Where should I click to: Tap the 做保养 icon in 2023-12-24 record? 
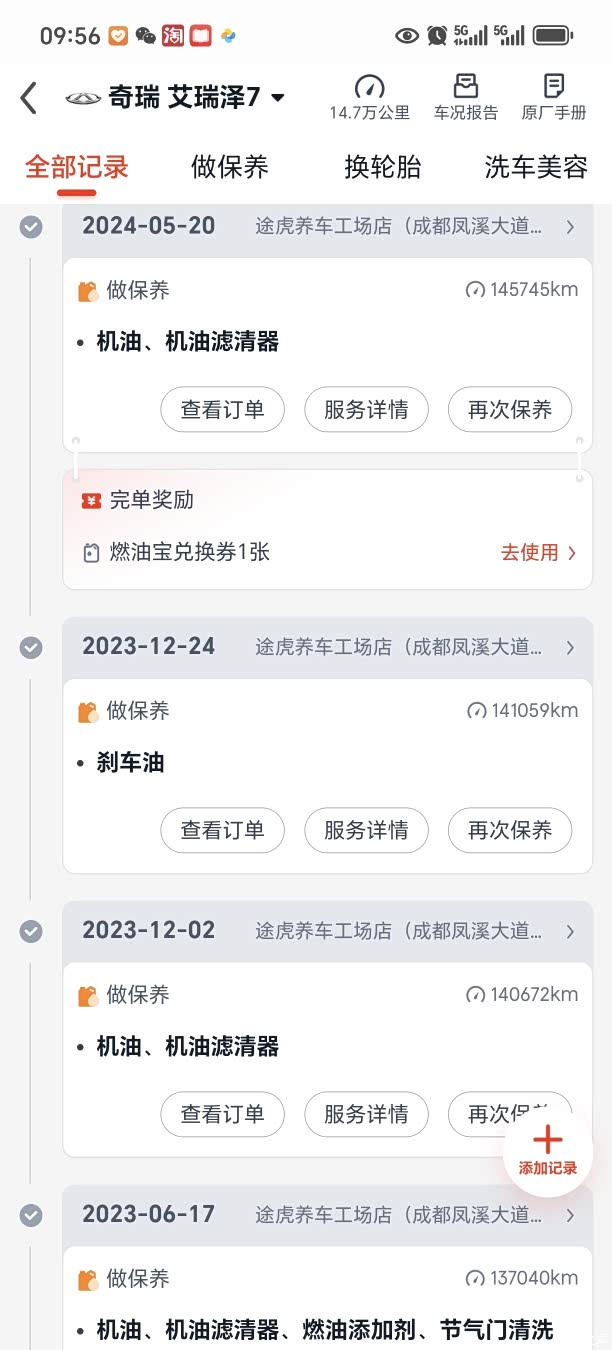[x=89, y=711]
